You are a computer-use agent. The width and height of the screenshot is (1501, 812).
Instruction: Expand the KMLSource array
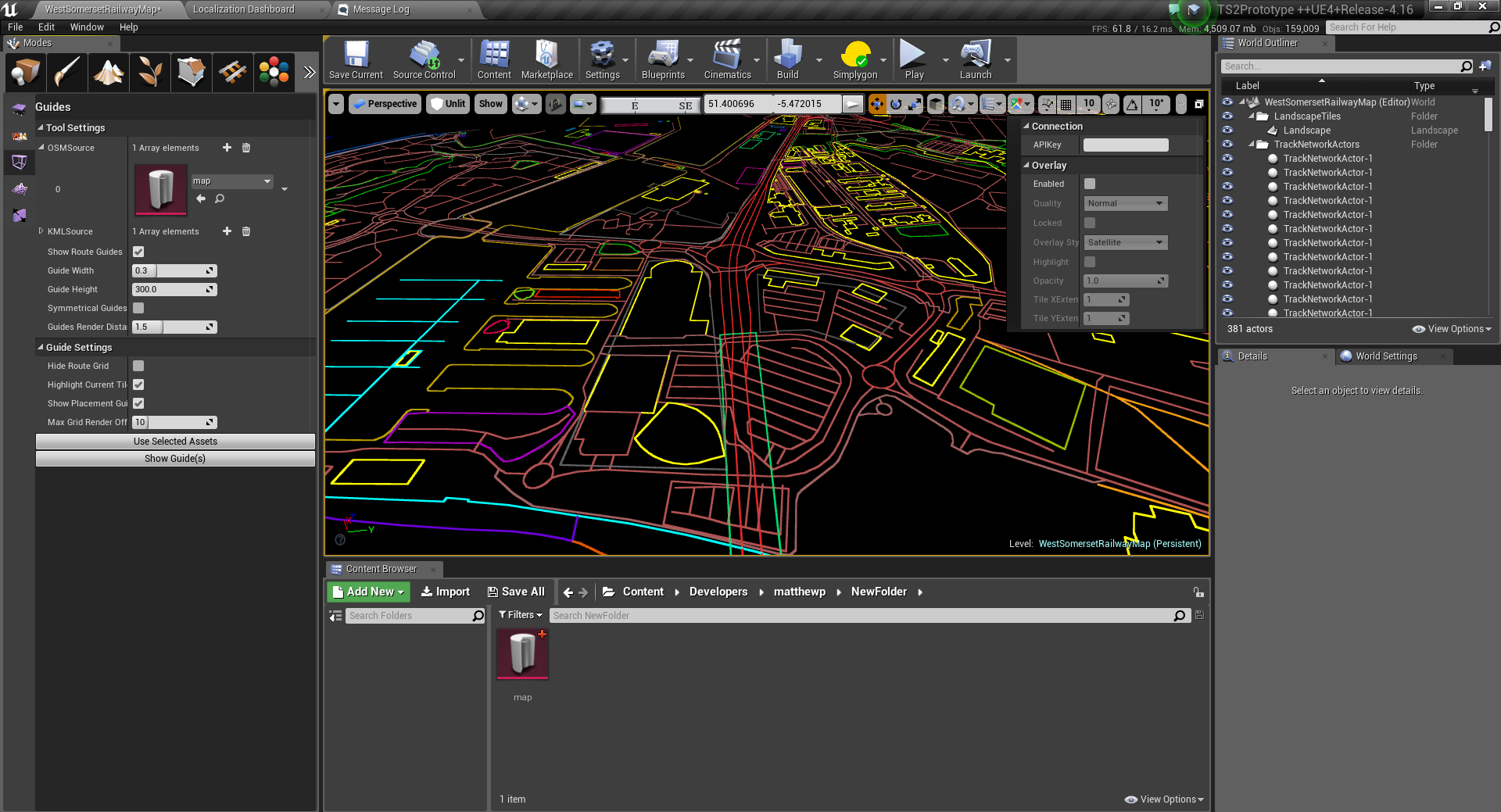(41, 231)
